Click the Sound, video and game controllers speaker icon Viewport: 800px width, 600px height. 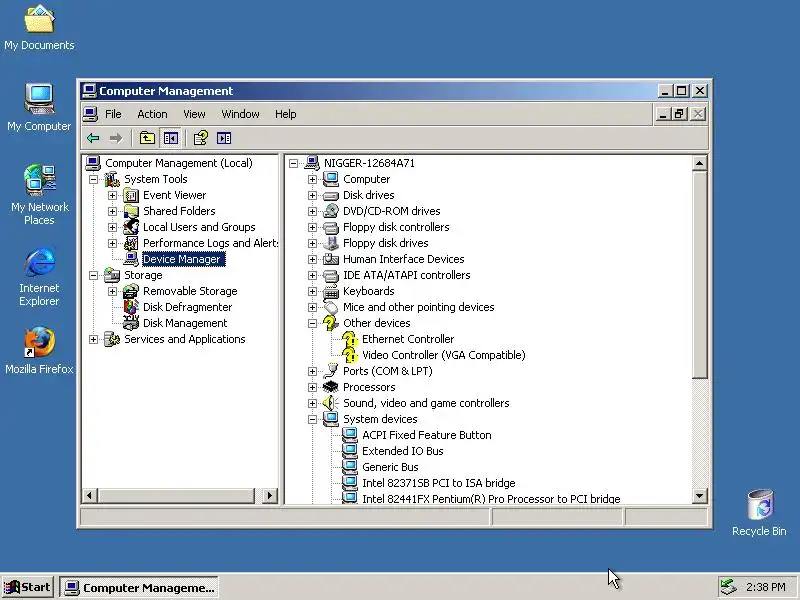[x=331, y=403]
